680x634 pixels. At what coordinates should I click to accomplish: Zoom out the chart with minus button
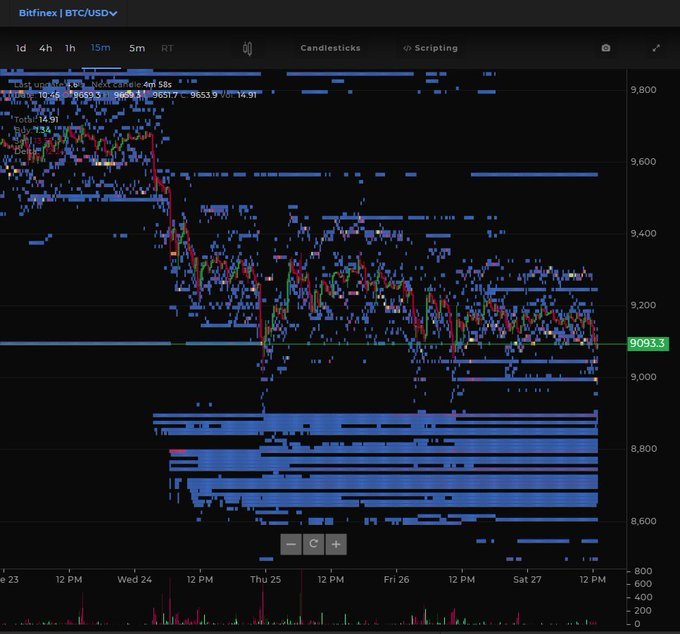[291, 545]
